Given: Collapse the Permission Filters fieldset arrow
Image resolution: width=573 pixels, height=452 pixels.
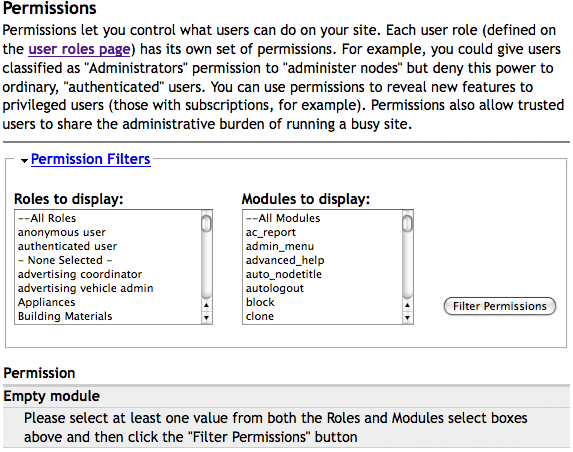Looking at the screenshot, I should point(24,160).
